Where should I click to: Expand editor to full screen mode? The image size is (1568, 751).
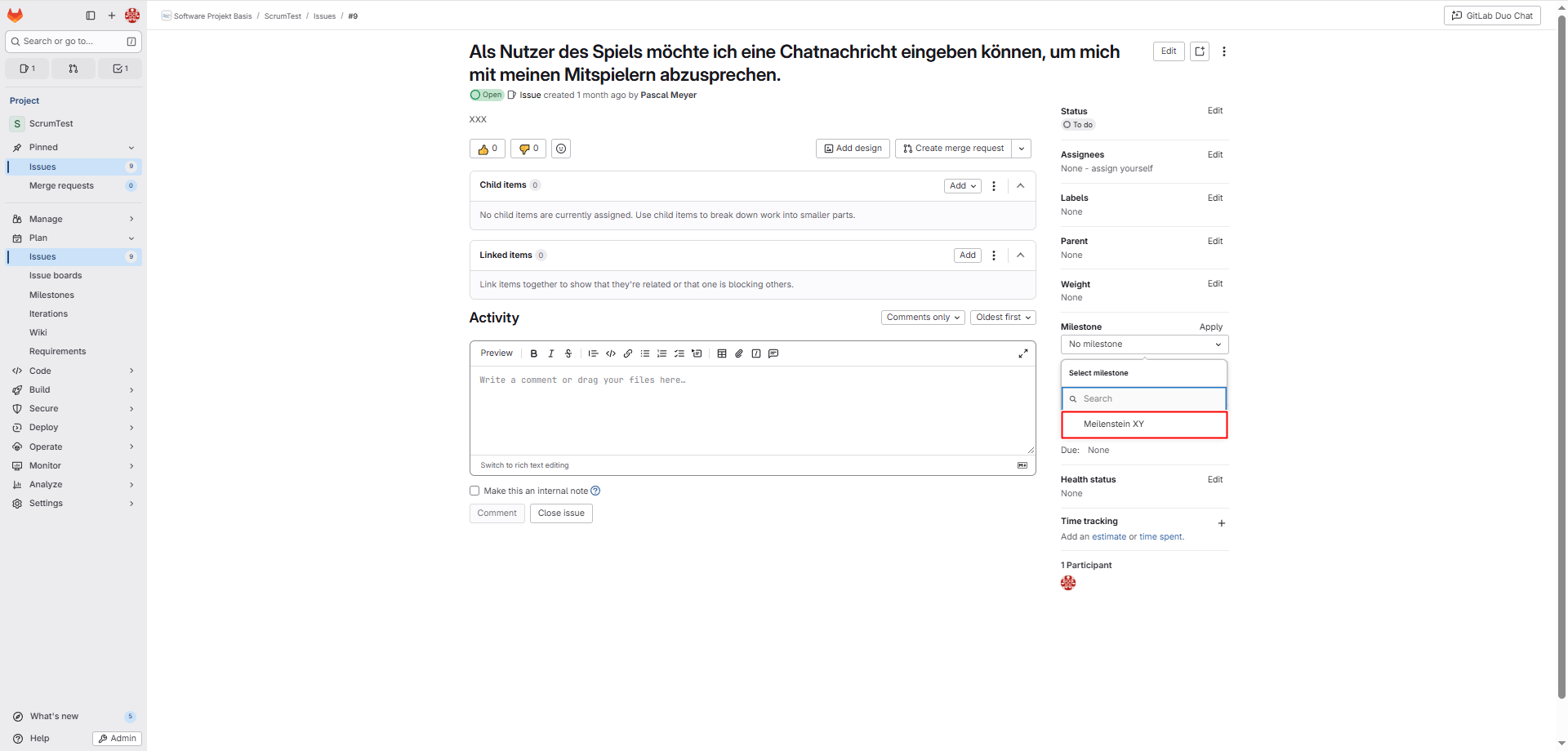point(1022,353)
